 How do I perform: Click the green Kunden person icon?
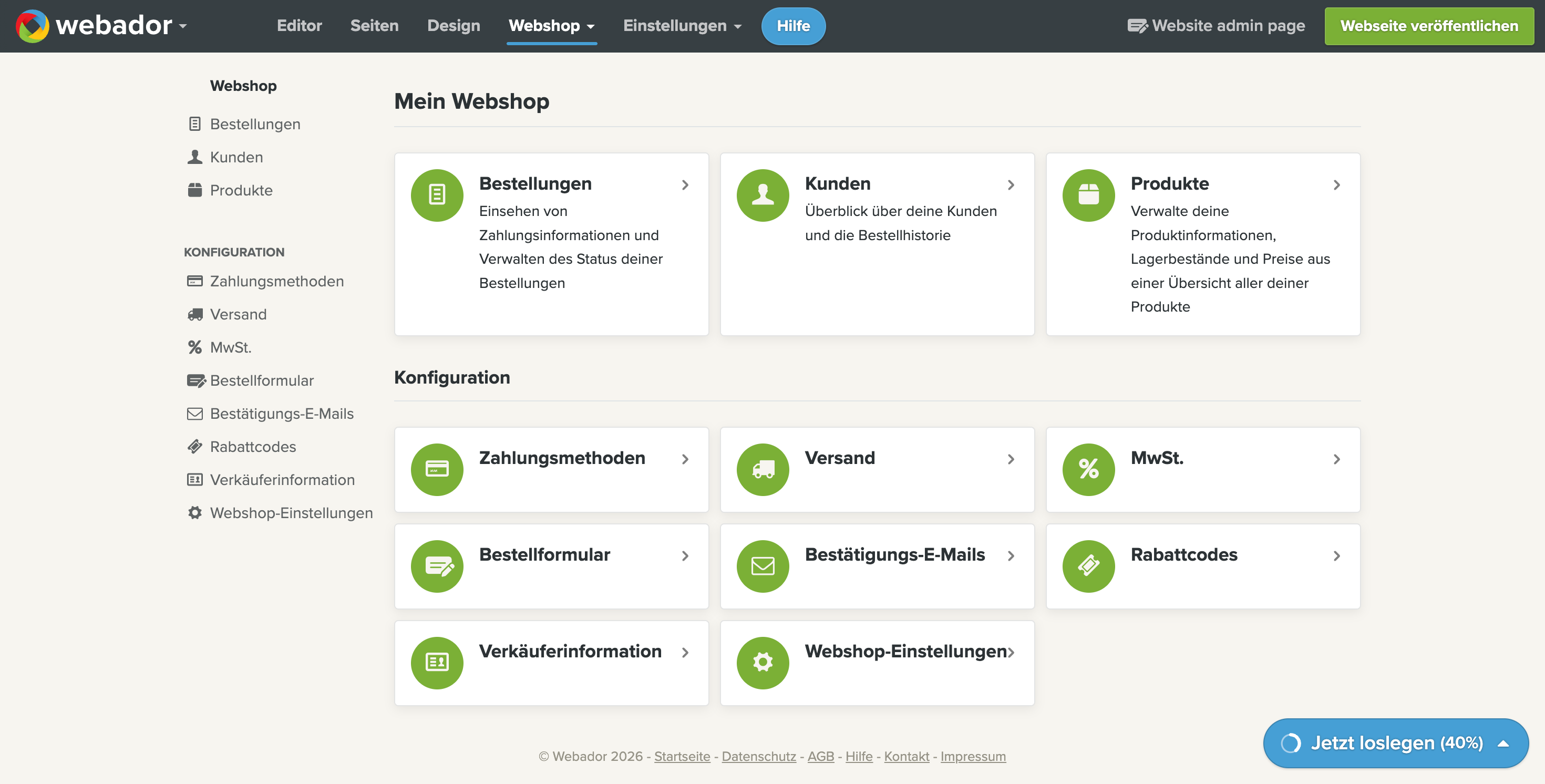pos(763,195)
